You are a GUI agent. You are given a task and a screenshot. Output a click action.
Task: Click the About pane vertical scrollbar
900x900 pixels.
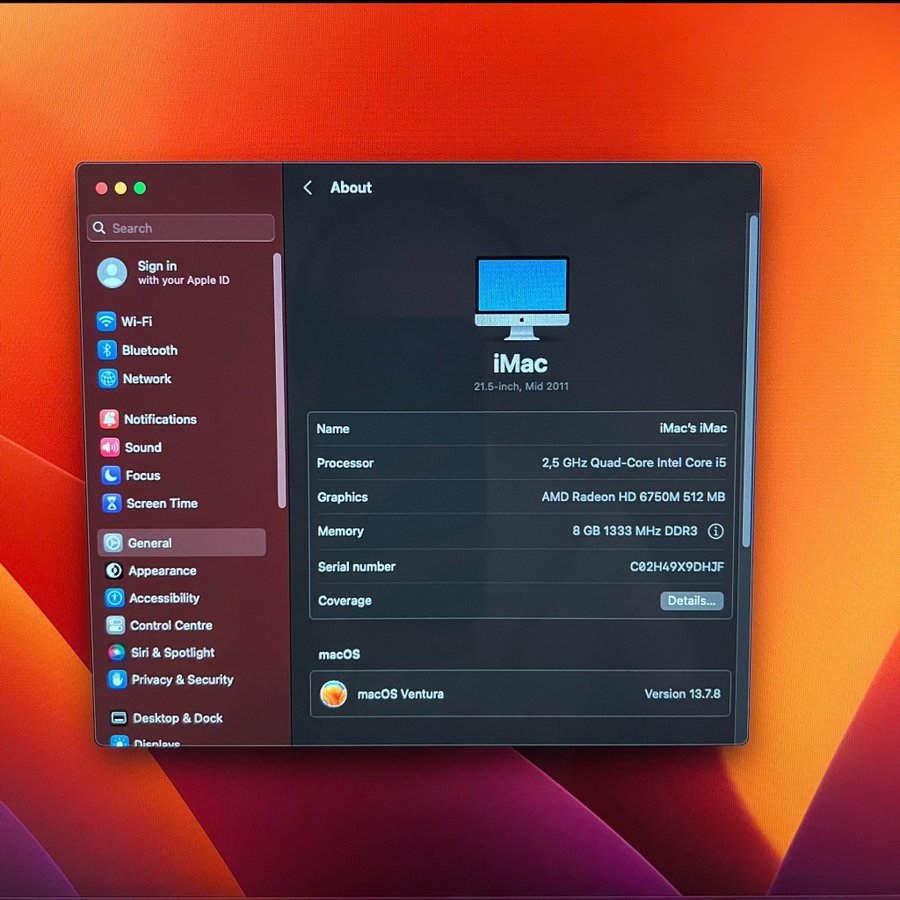tap(753, 380)
